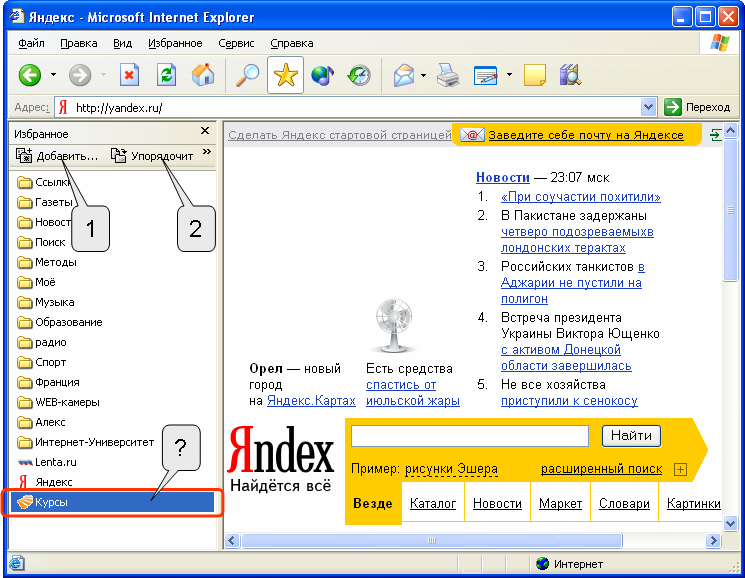Screen dimensions: 745x578
Task: Open «При соучастии похитили» news link
Action: [581, 197]
